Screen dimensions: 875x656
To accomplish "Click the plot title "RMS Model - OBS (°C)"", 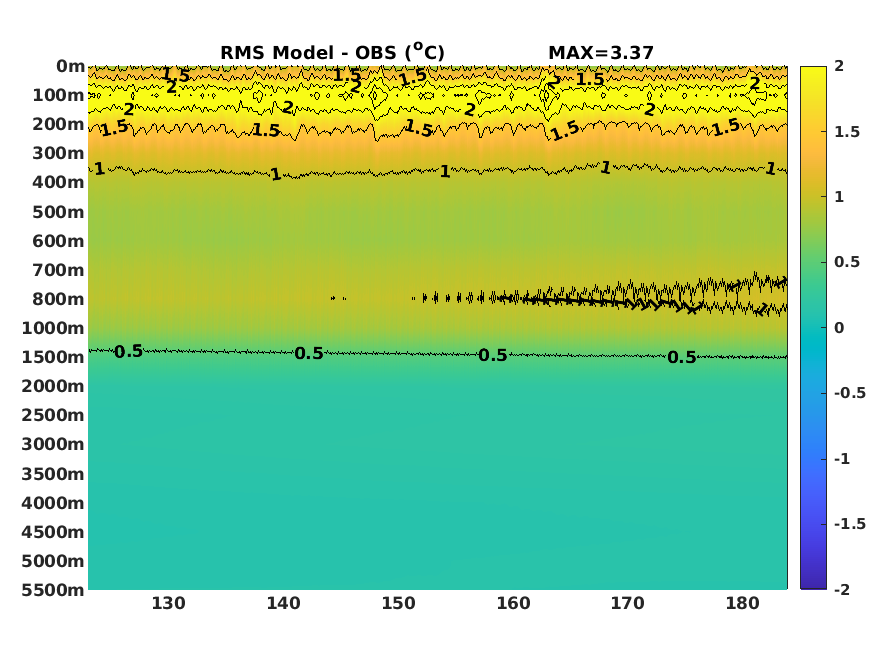I will click(x=333, y=52).
